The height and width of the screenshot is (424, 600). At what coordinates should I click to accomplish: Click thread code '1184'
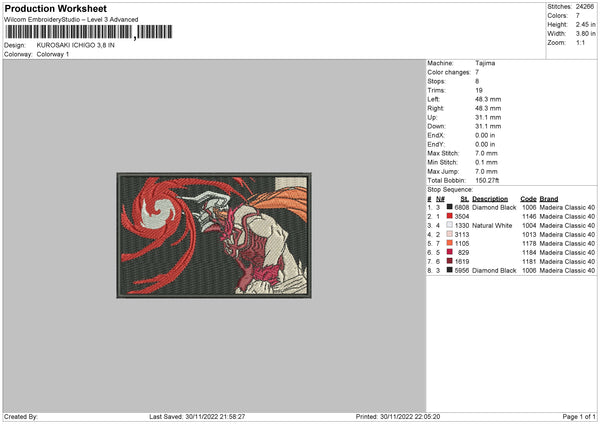click(x=529, y=253)
